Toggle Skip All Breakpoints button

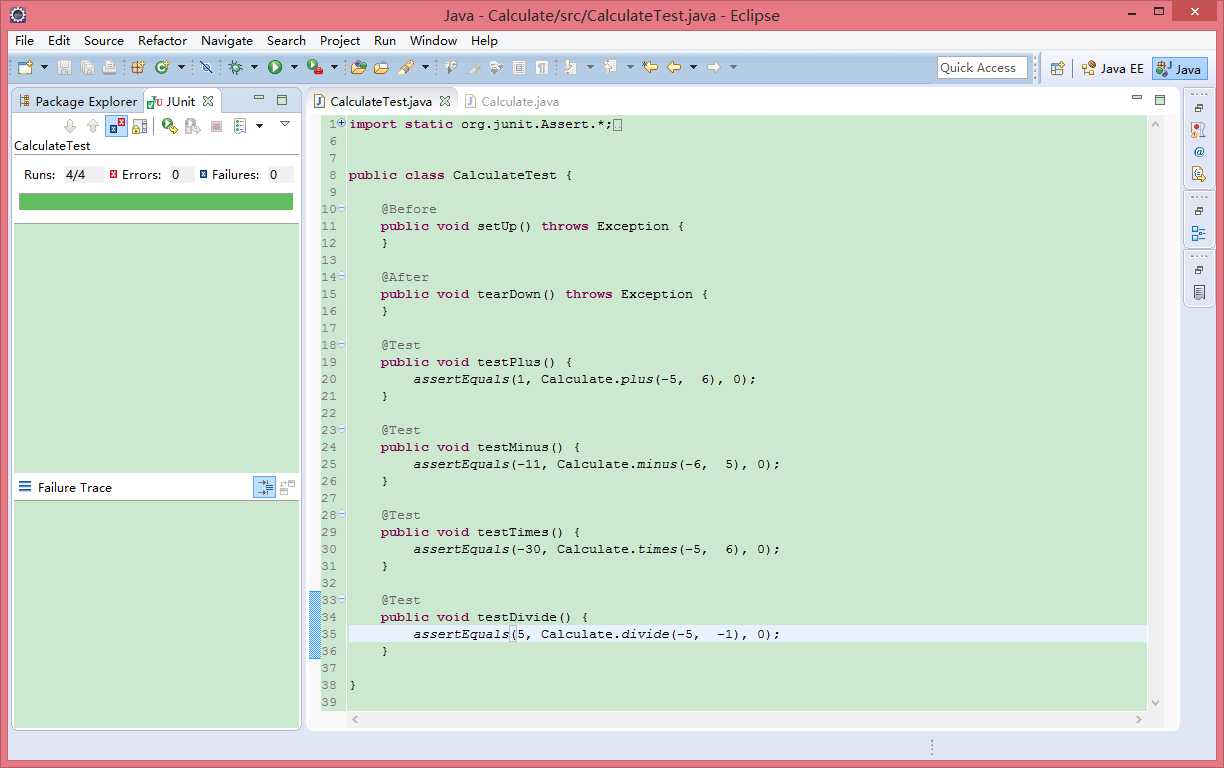[x=206, y=67]
